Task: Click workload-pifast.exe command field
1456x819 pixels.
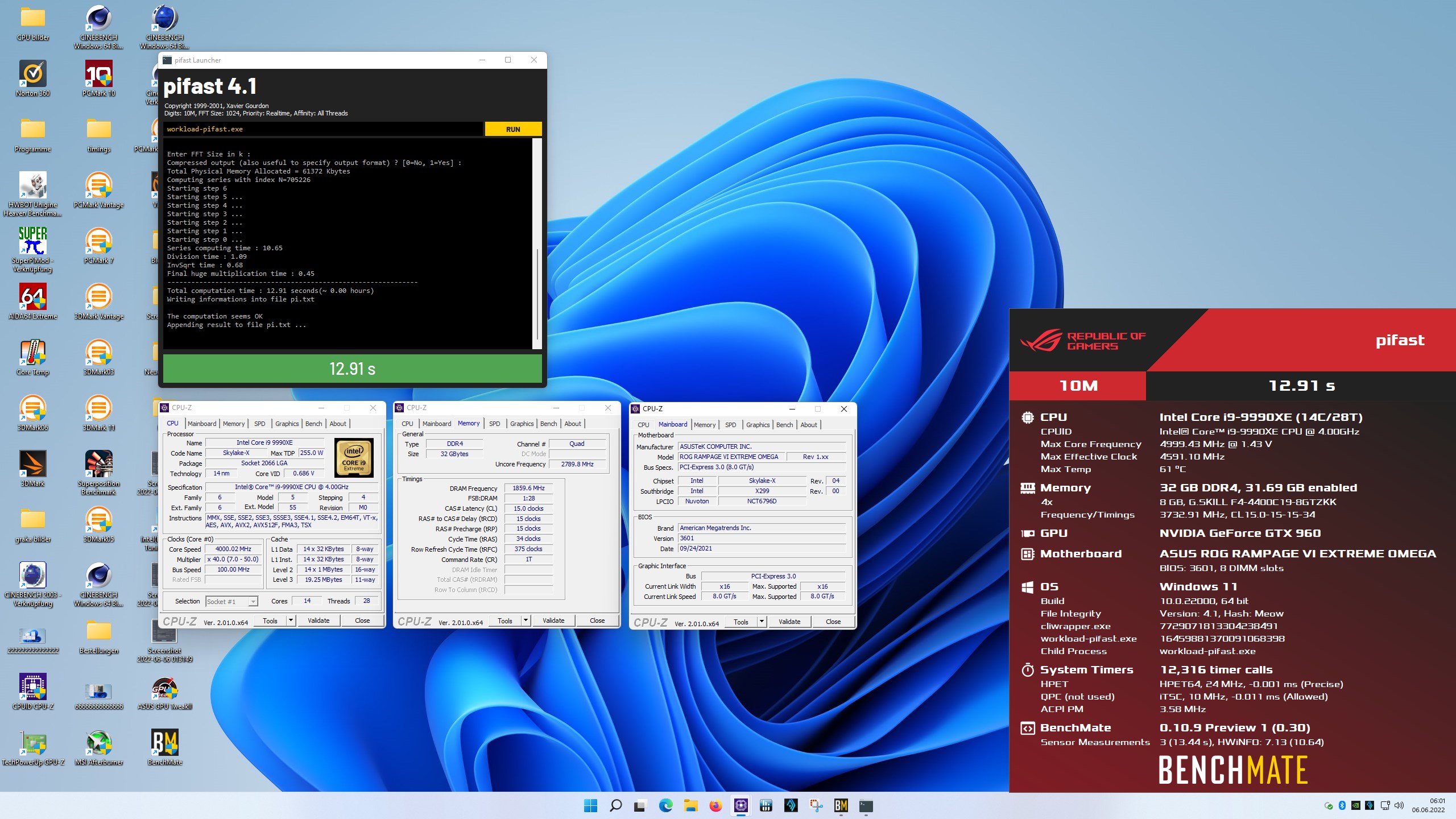Action: click(x=322, y=129)
